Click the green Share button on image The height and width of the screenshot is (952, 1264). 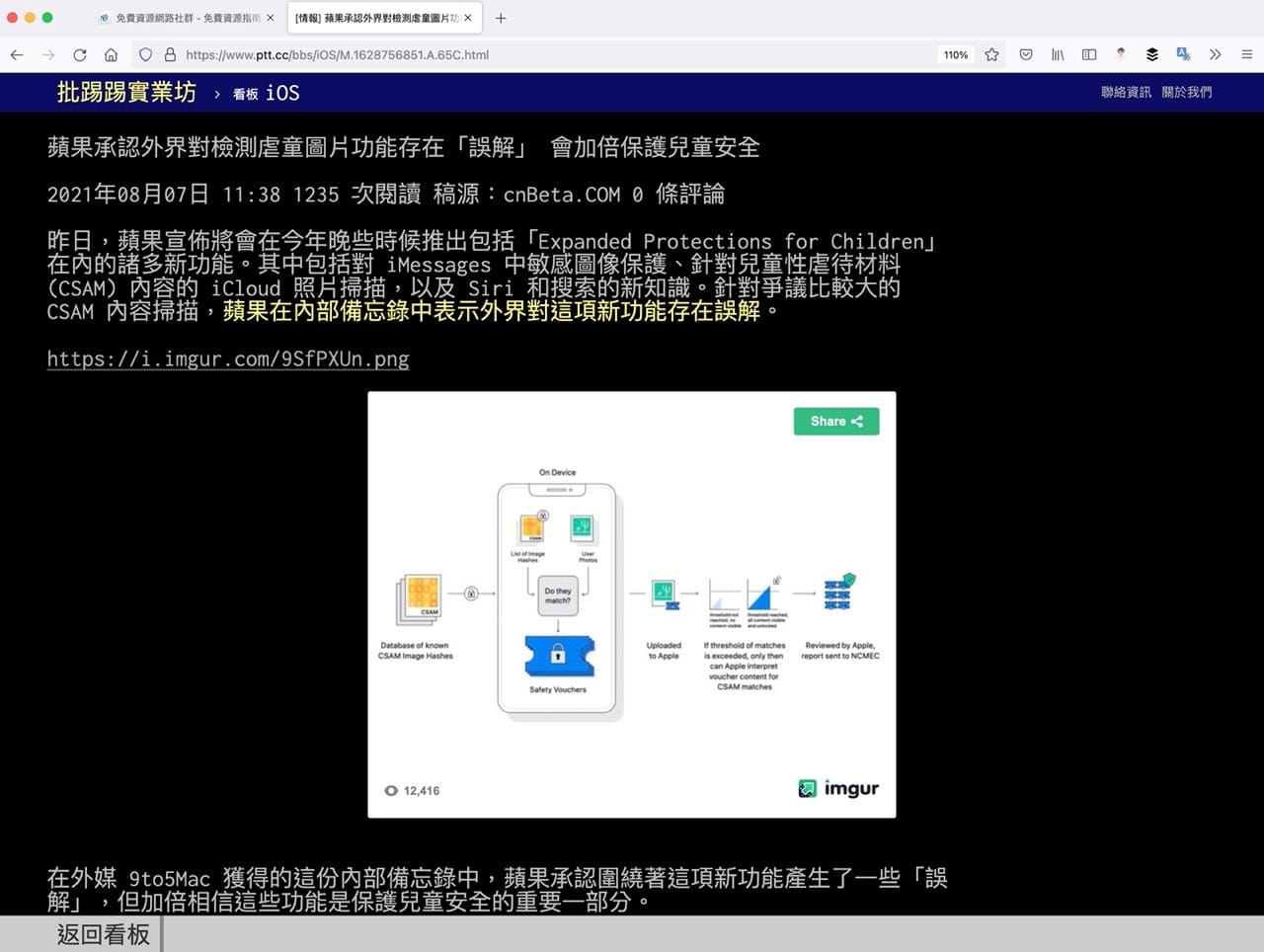pos(836,422)
